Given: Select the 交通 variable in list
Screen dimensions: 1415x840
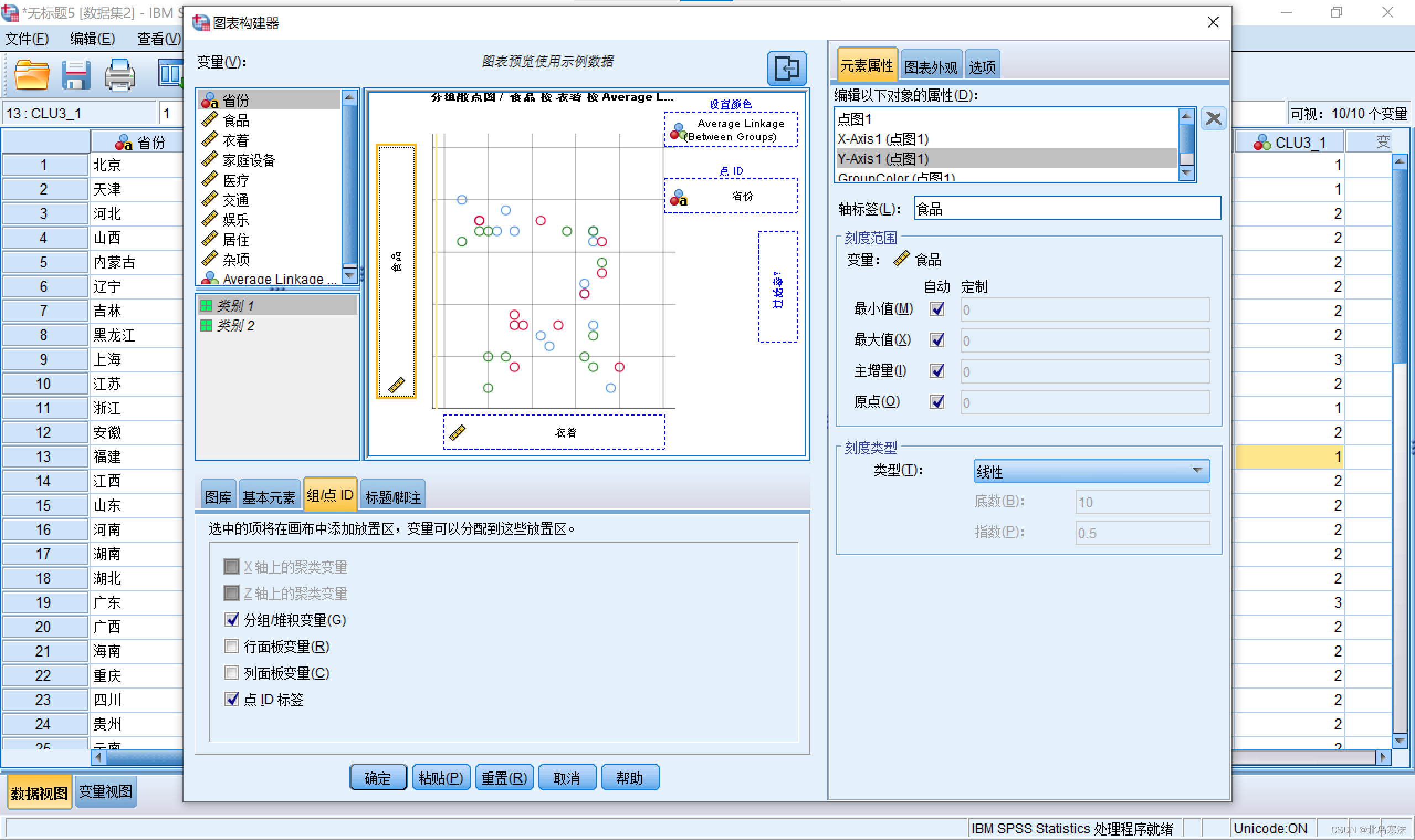Looking at the screenshot, I should [x=270, y=200].
